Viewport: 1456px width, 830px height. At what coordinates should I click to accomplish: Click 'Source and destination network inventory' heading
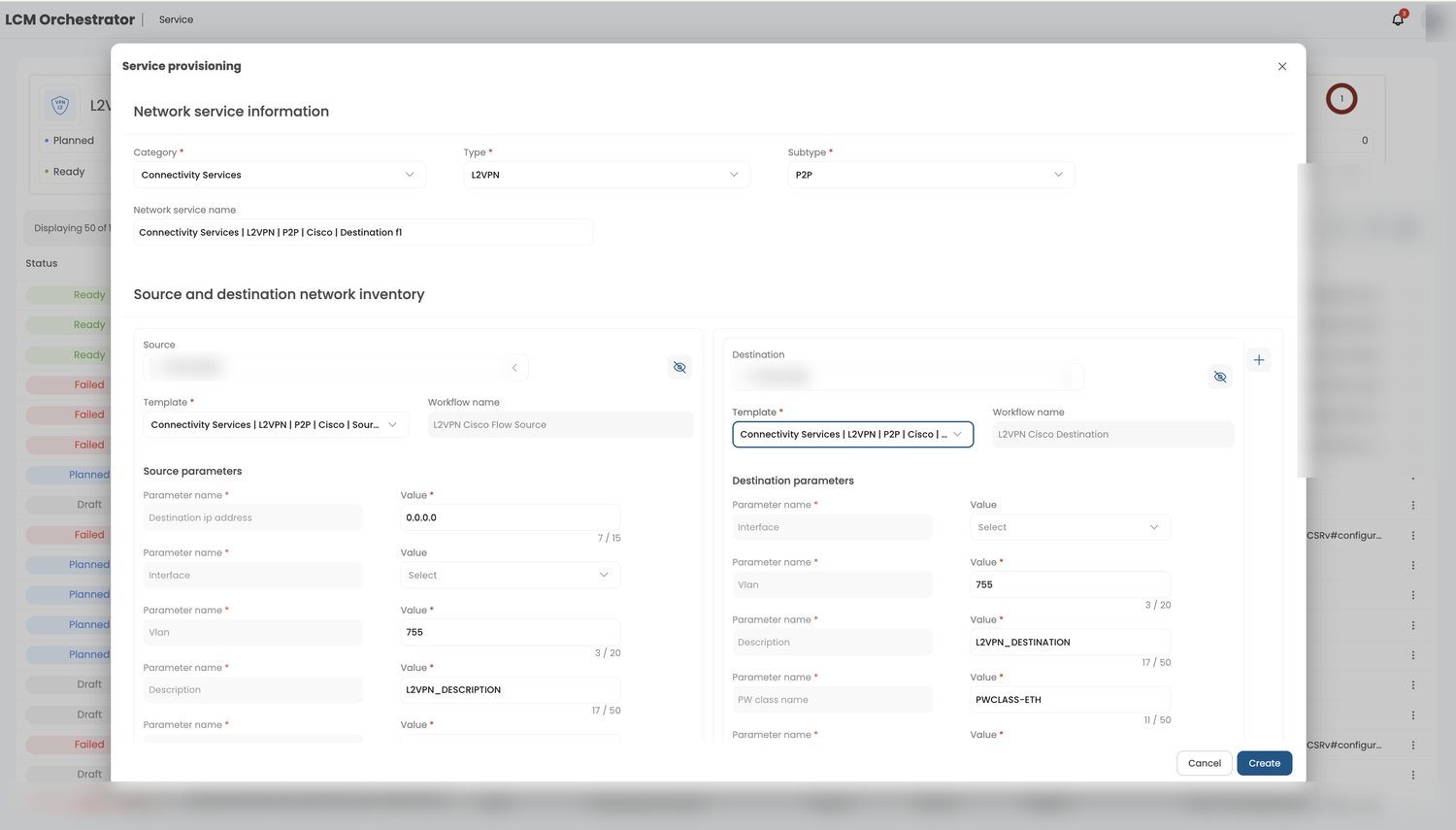(279, 294)
